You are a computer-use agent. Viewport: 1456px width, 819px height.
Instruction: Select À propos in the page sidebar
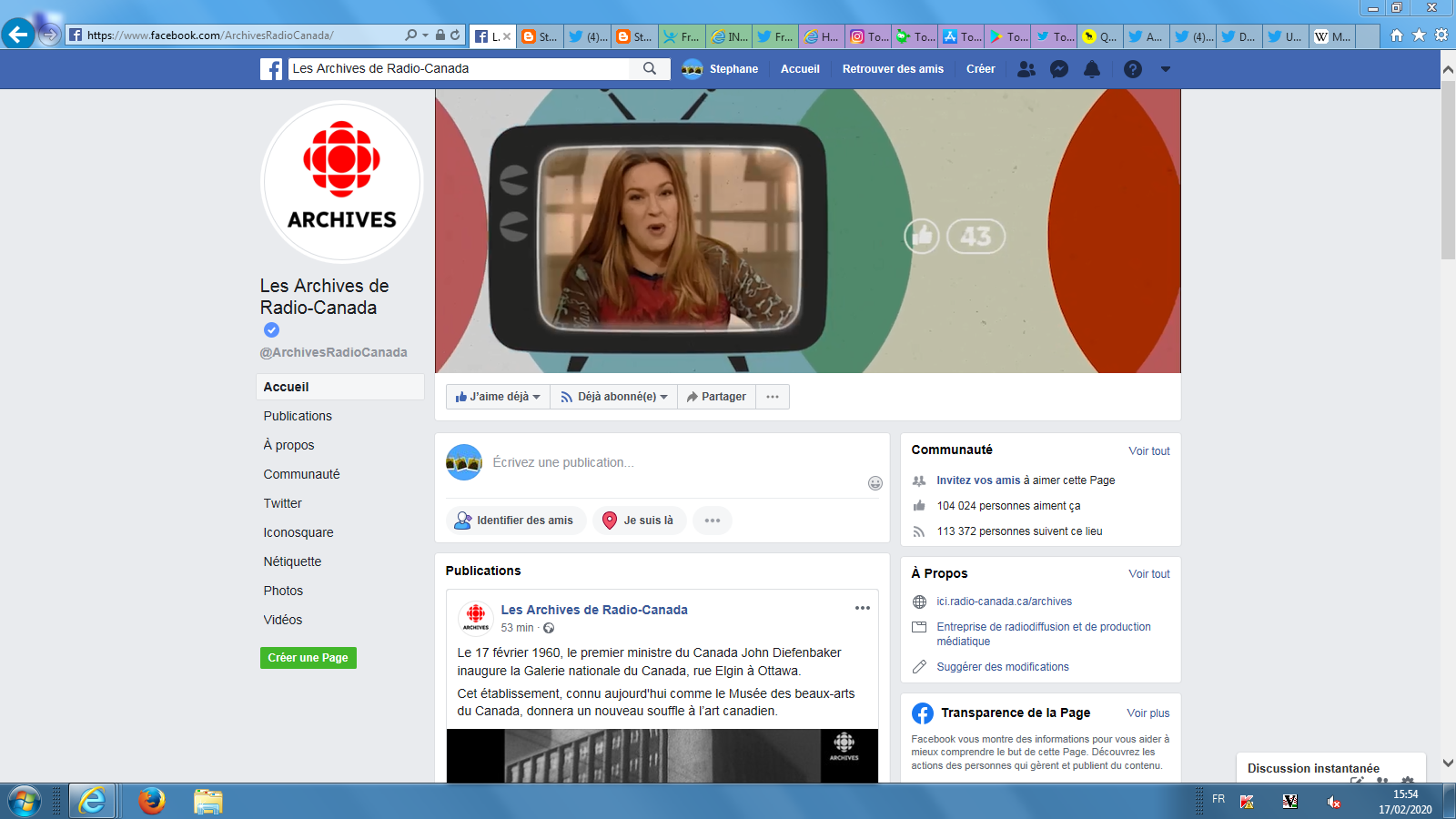[x=288, y=445]
